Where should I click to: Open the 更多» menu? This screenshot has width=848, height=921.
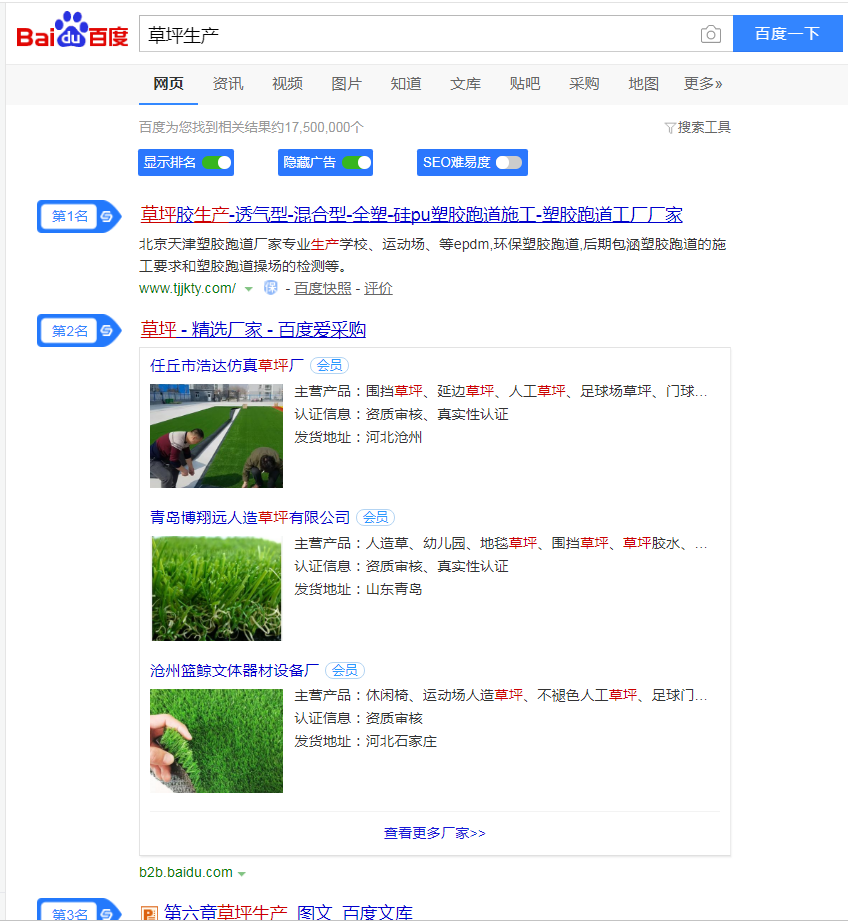tap(702, 83)
